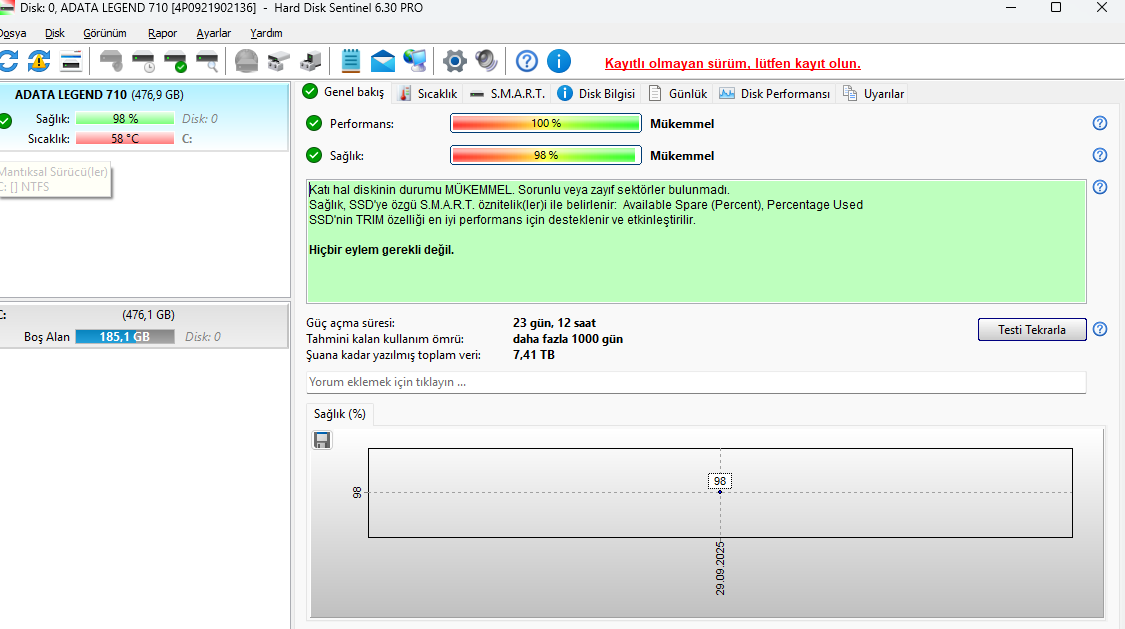Click the comment field 'Yorum eklemek için tıklayın'

696,382
